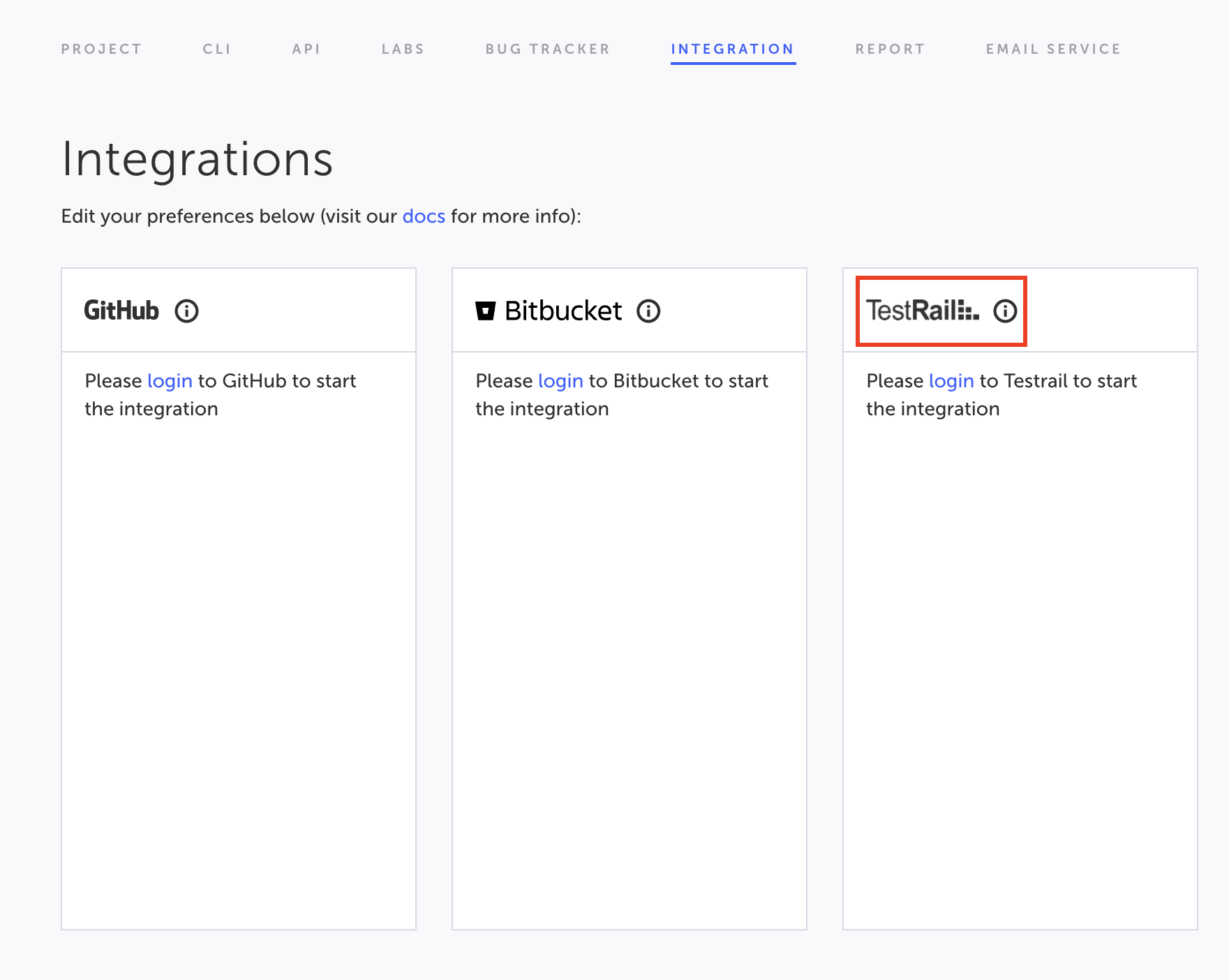Click login link for Bitbucket
Image resolution: width=1229 pixels, height=980 pixels.
(560, 381)
